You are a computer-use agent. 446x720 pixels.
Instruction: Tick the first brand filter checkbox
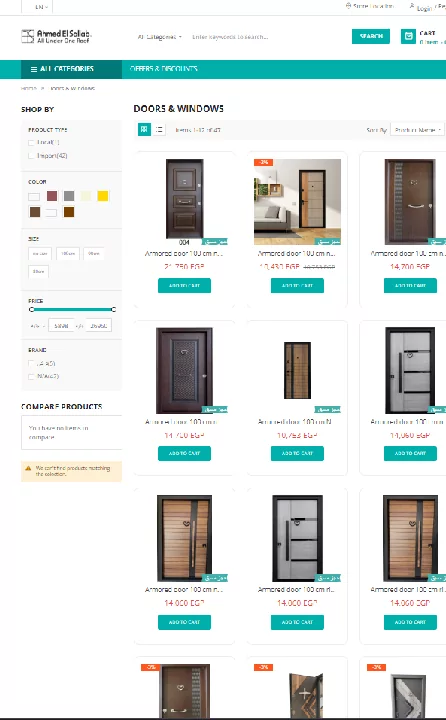coord(31,364)
